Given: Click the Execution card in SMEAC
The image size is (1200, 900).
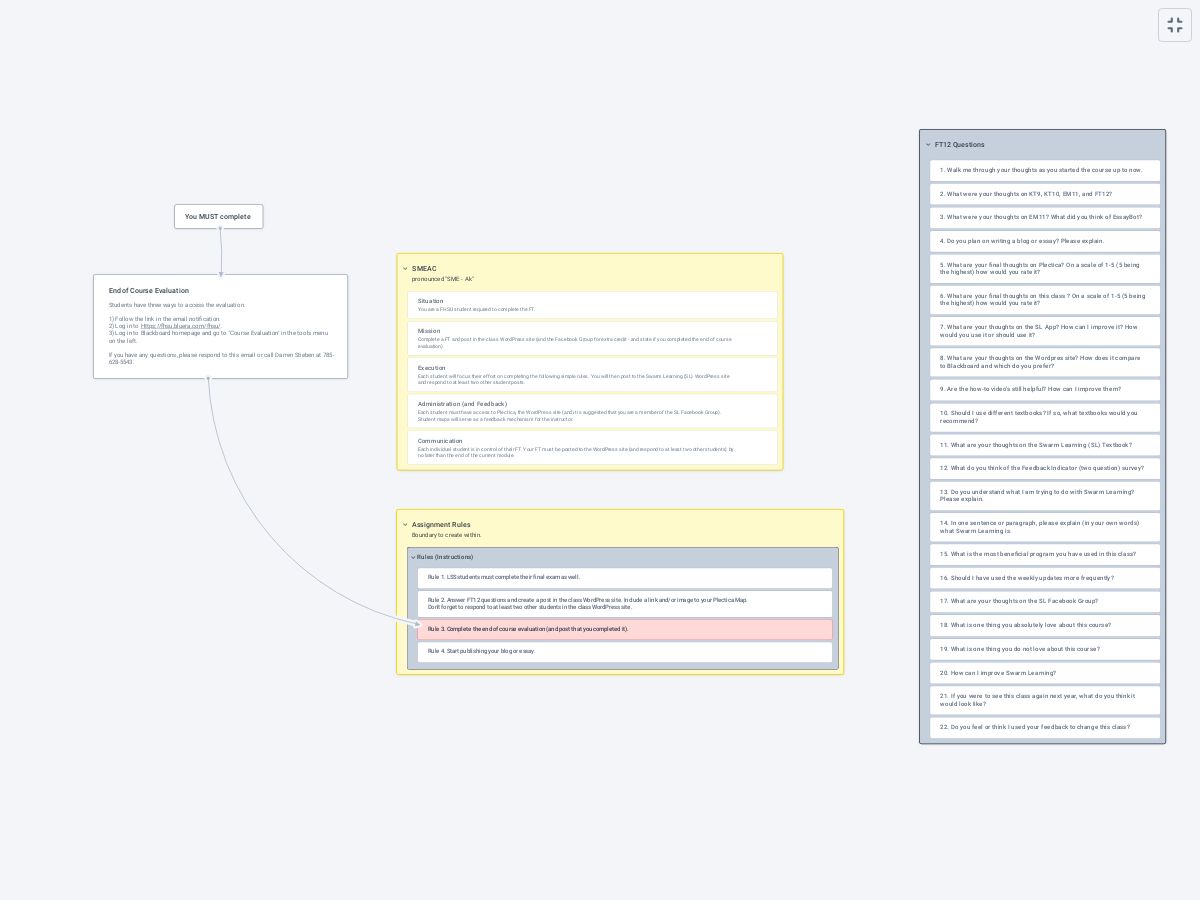Looking at the screenshot, I should [592, 374].
